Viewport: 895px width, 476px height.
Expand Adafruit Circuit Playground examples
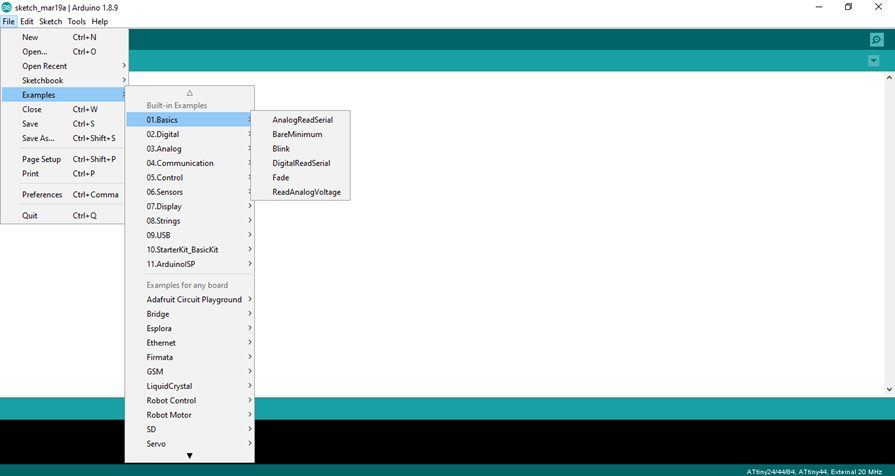point(190,300)
